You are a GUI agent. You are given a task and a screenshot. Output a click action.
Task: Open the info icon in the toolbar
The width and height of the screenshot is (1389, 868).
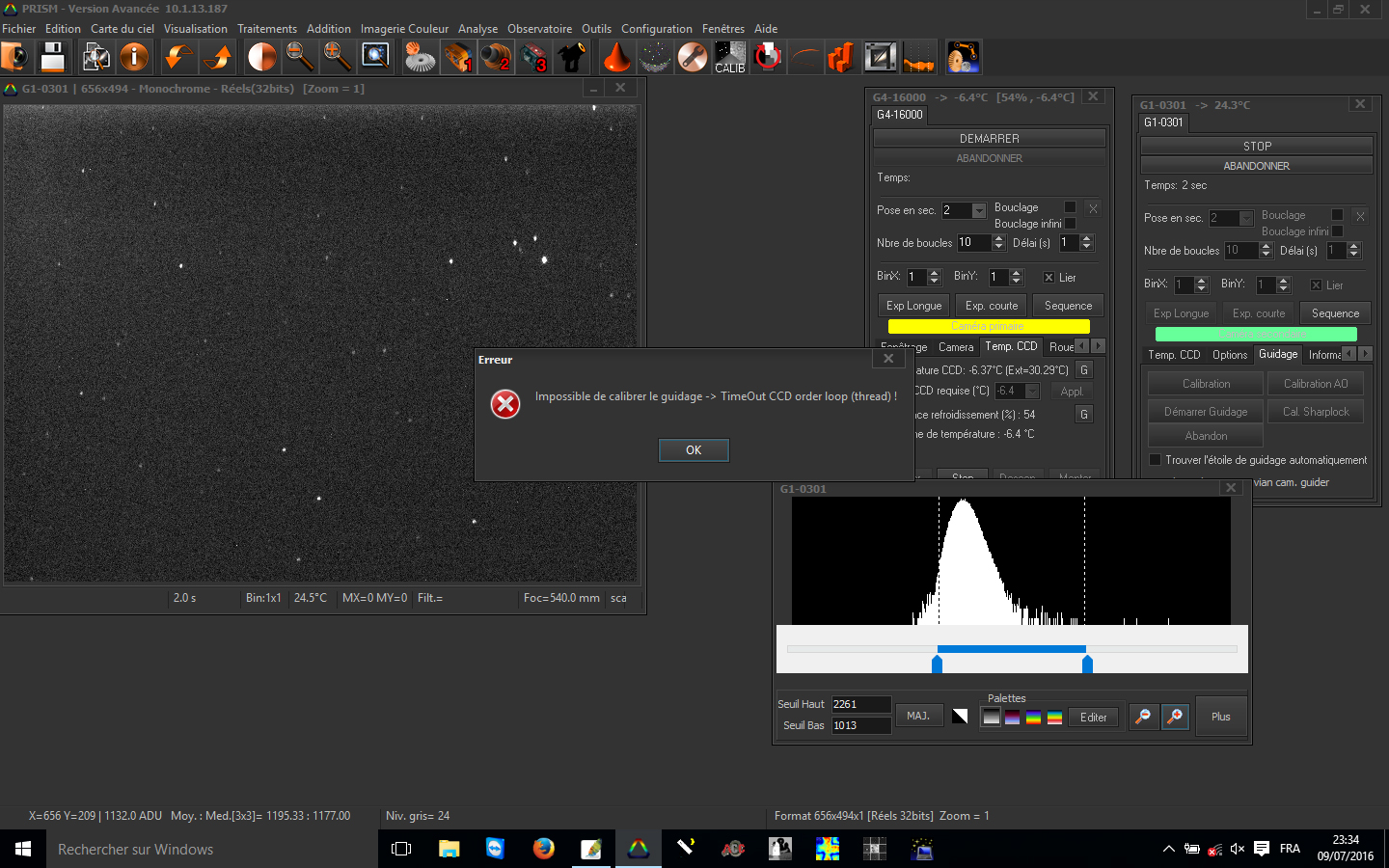coord(134,57)
